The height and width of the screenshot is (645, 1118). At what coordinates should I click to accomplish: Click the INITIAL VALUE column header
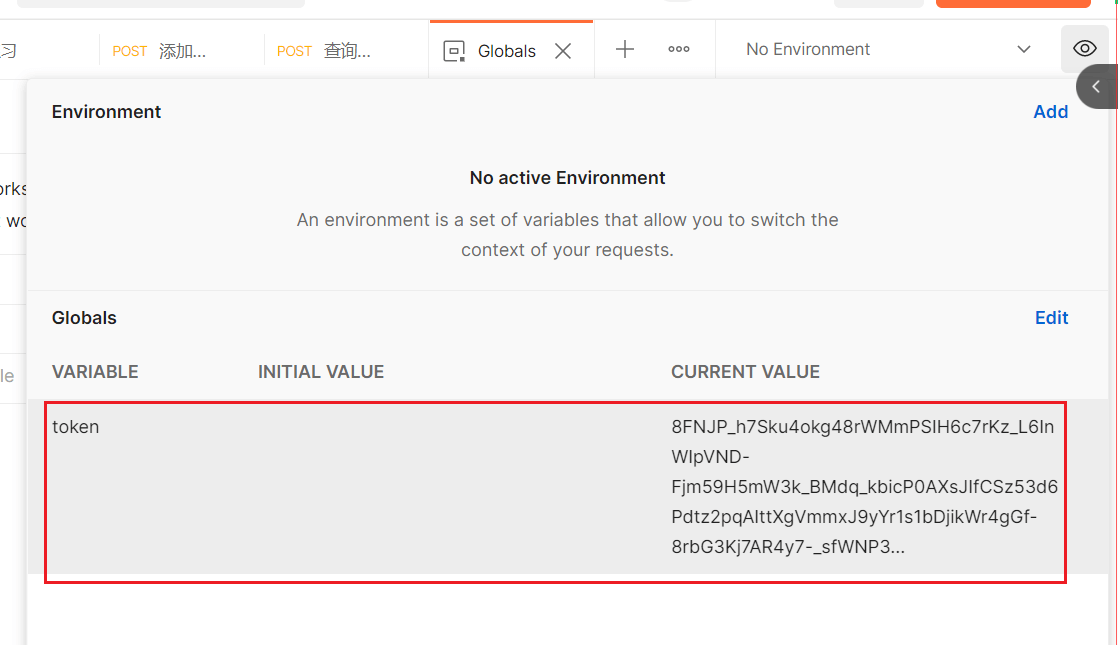click(321, 372)
